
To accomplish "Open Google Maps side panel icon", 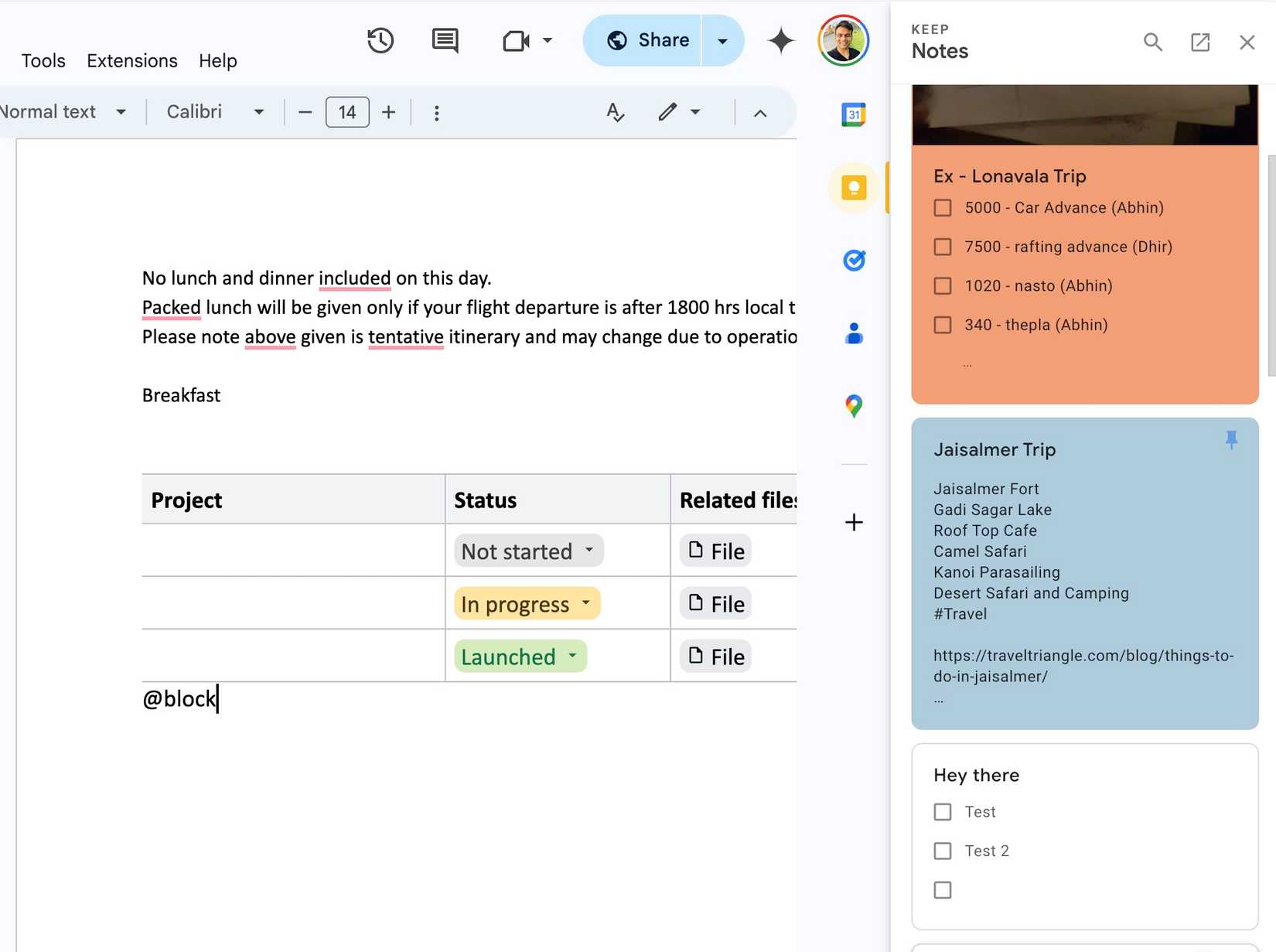I will click(x=854, y=406).
